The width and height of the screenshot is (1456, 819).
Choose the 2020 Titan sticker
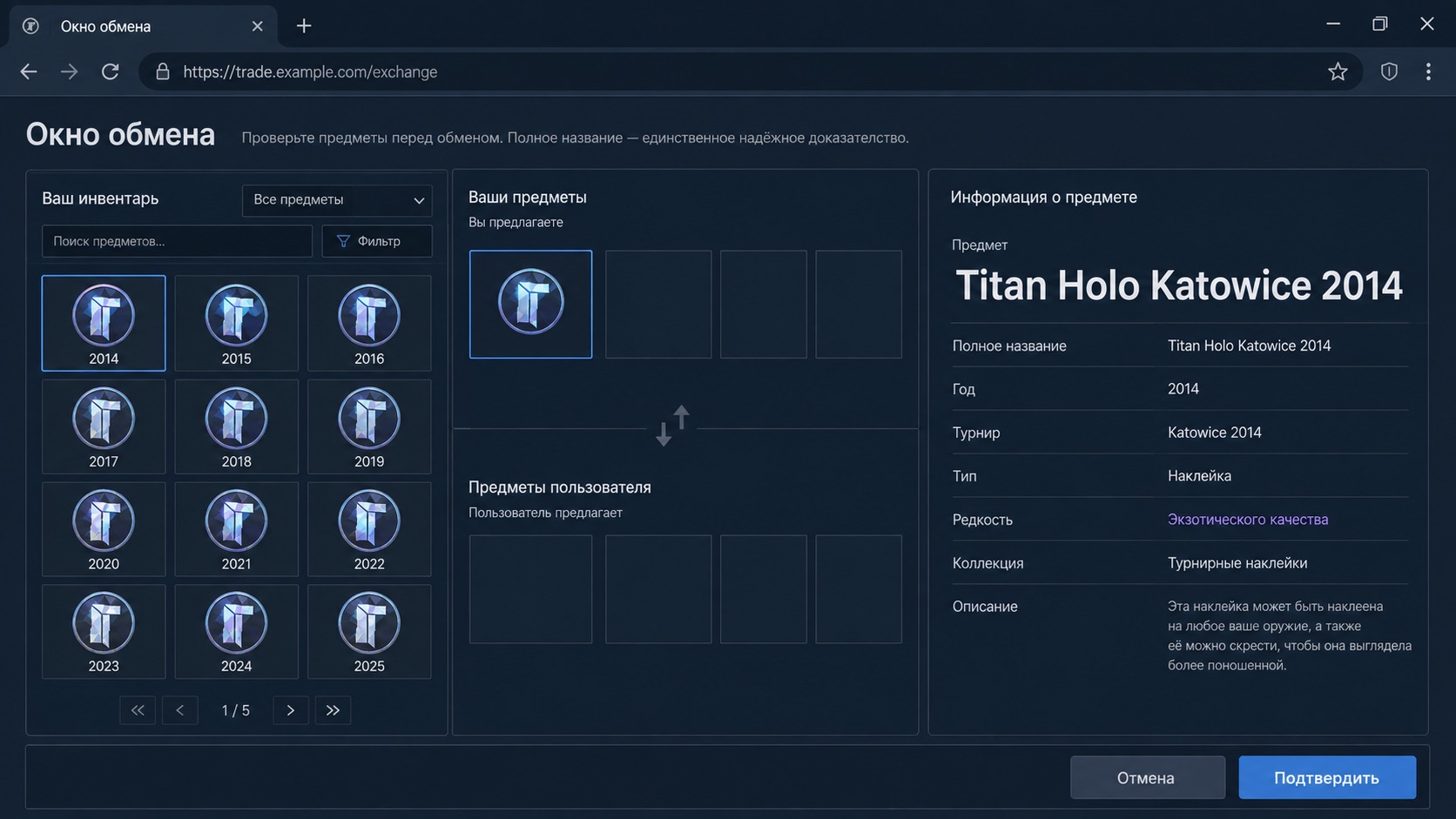(x=104, y=529)
